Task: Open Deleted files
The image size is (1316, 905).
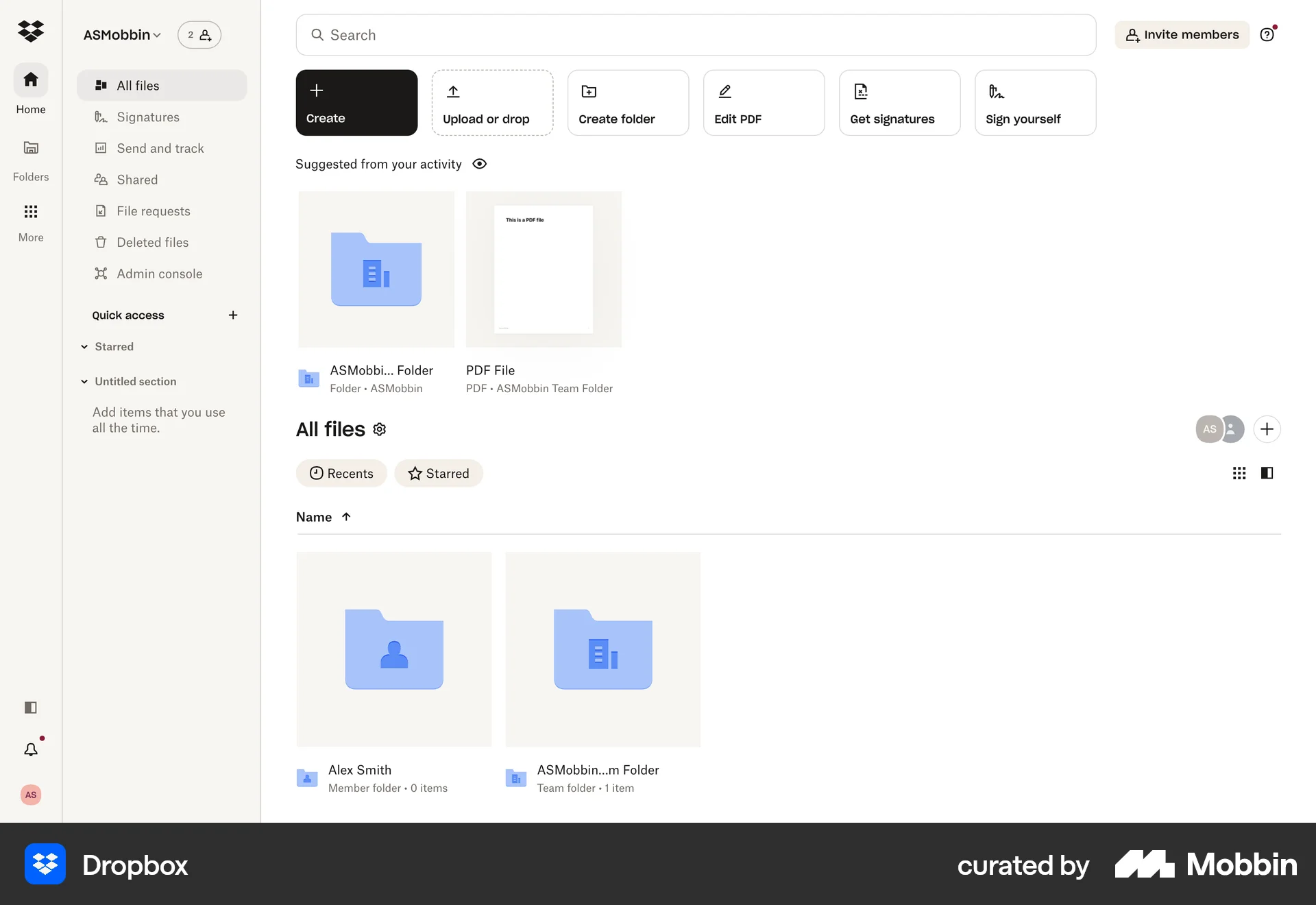Action: tap(152, 242)
